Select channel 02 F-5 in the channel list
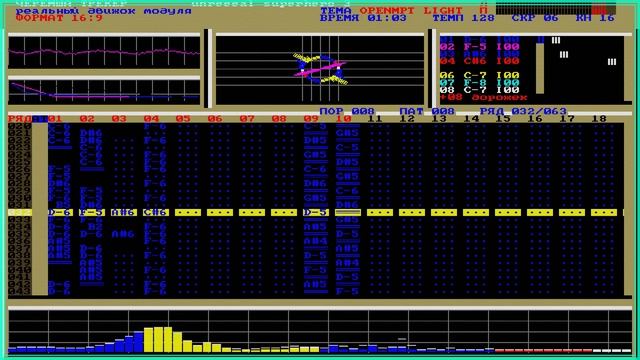Viewport: 640px width, 360px height. (x=480, y=47)
